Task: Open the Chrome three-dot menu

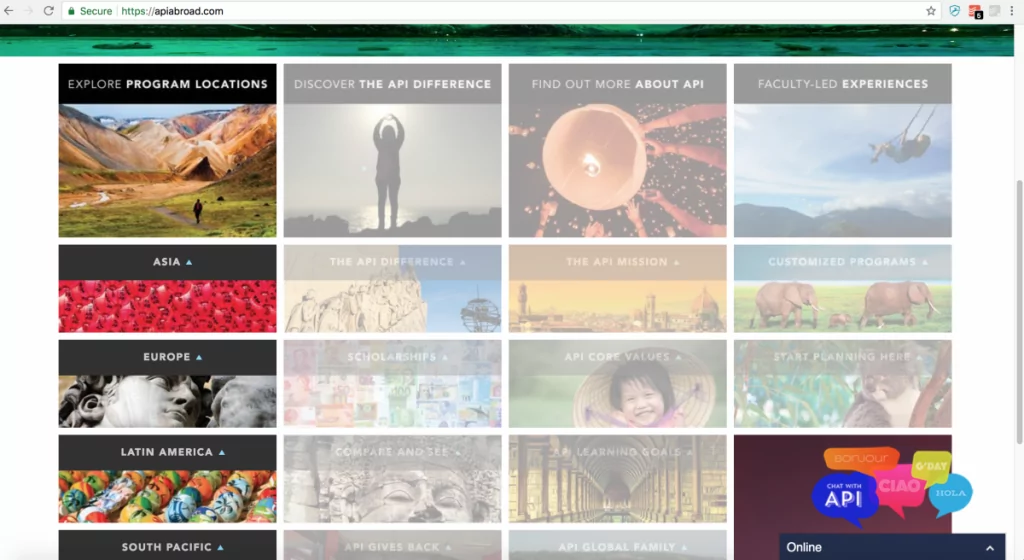Action: tap(1012, 10)
